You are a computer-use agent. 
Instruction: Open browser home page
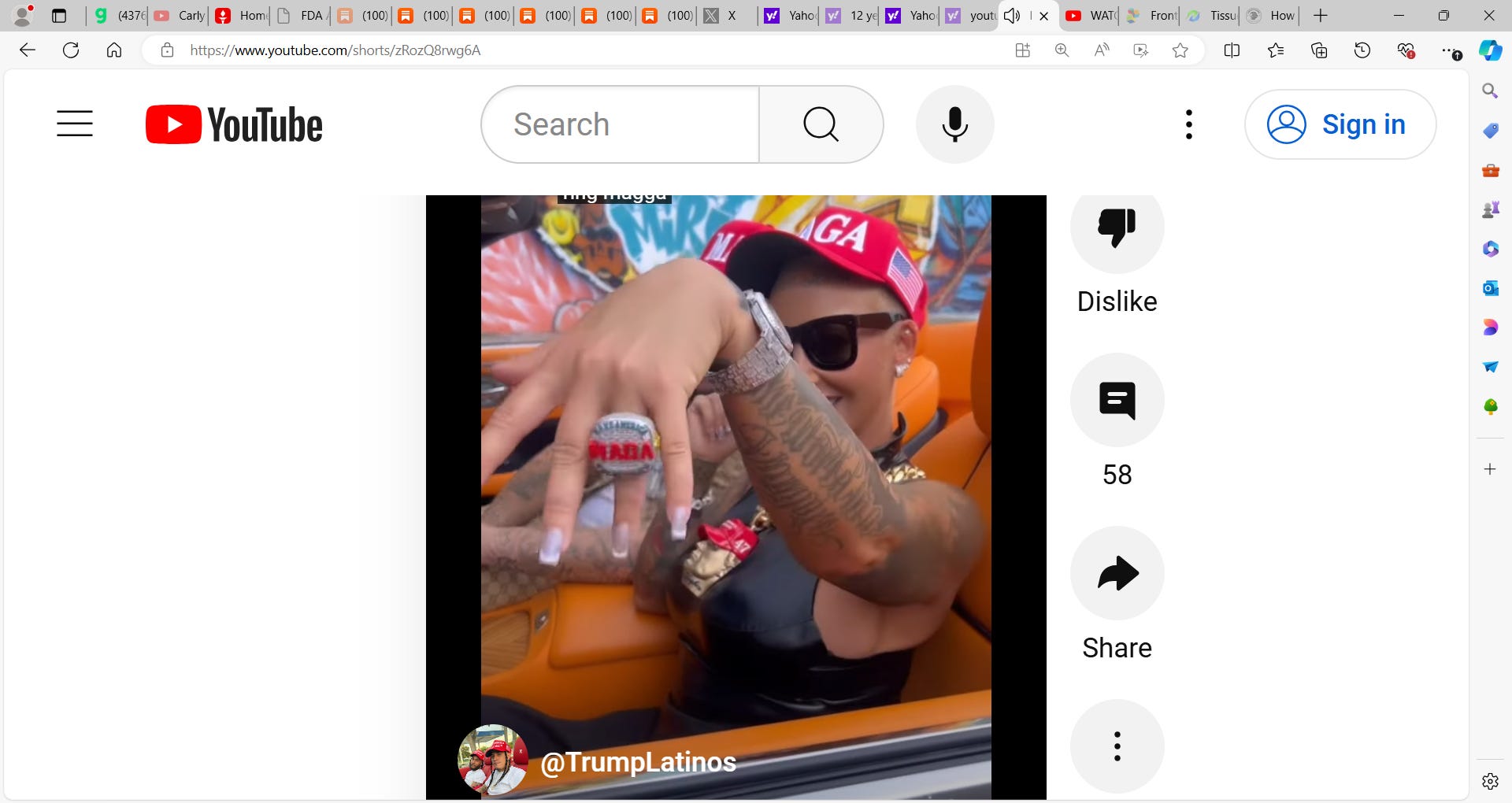[114, 50]
